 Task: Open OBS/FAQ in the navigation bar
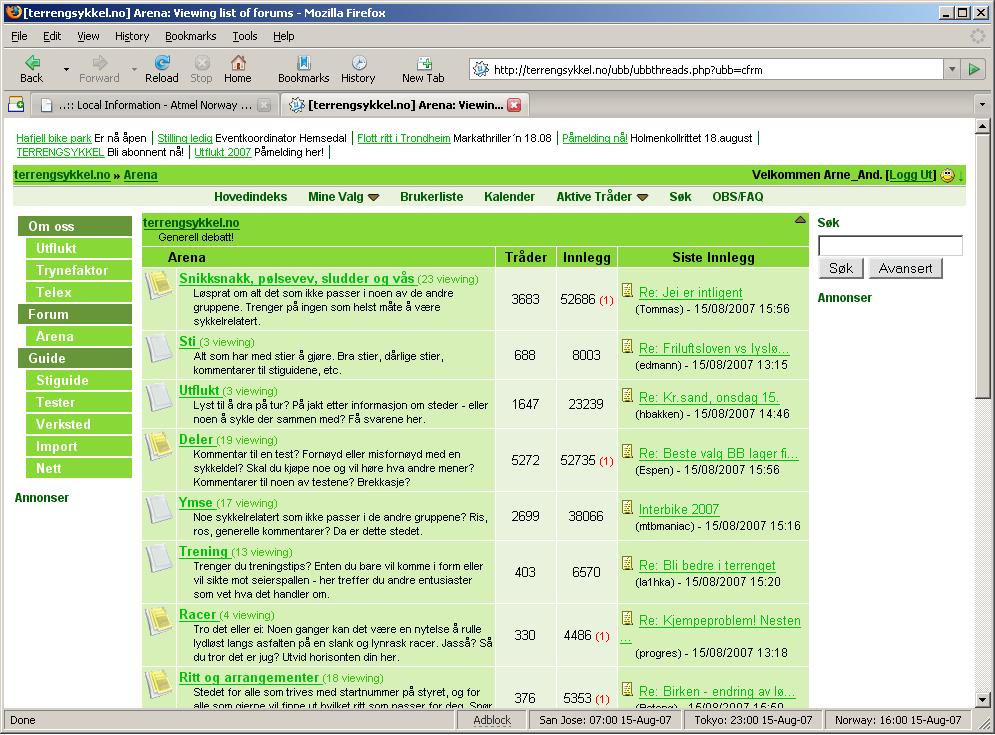pyautogui.click(x=737, y=197)
